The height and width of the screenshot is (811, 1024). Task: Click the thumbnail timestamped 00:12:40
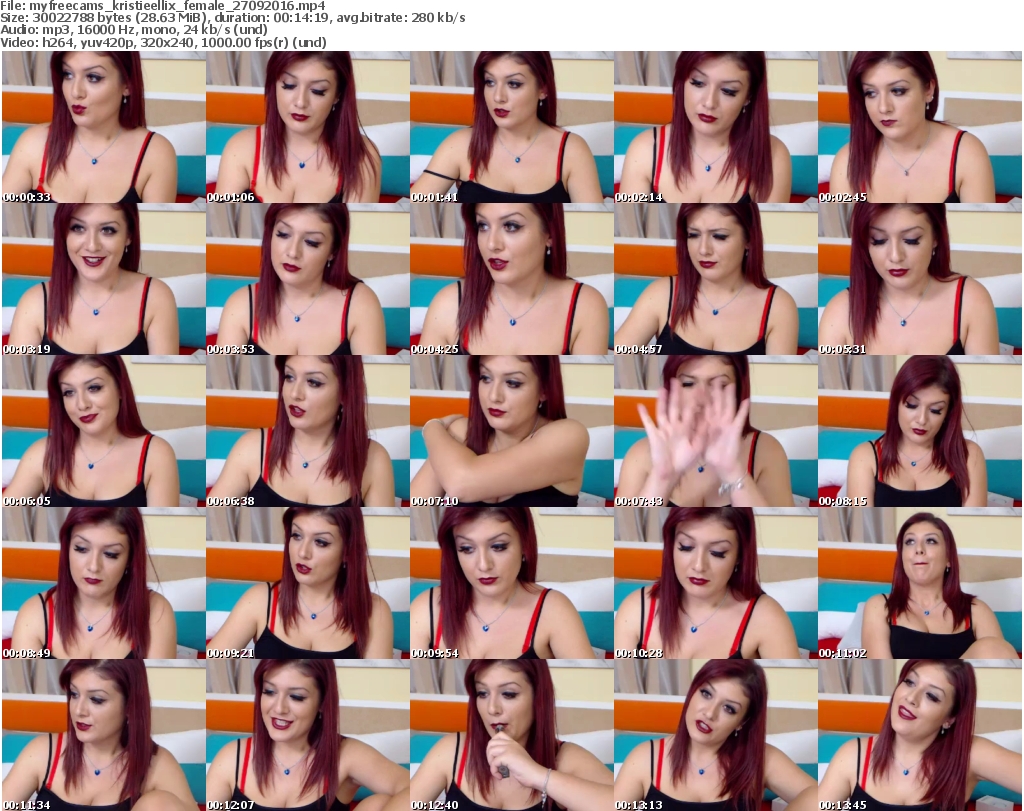point(511,735)
